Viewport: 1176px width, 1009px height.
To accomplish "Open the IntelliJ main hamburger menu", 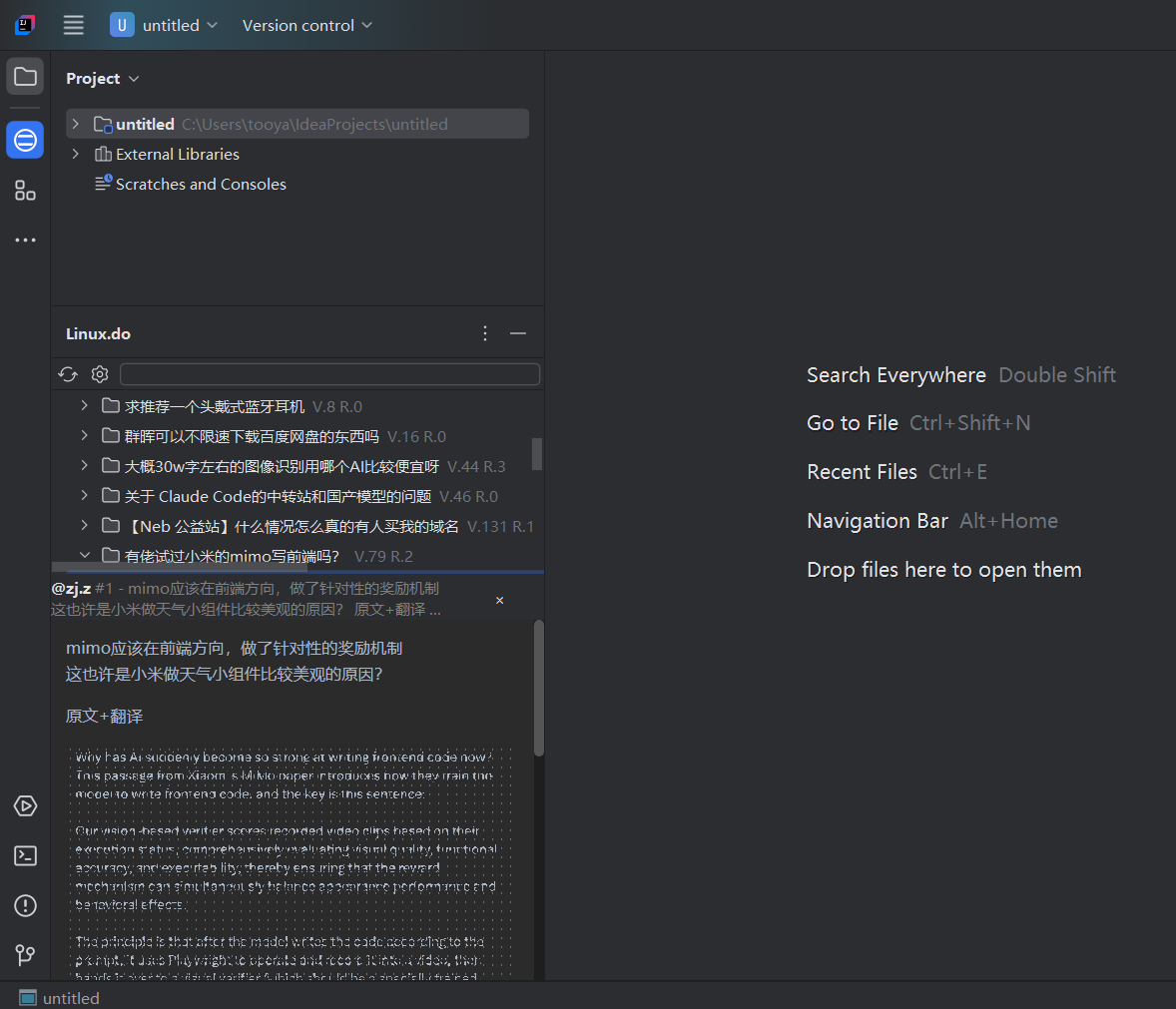I will [x=74, y=25].
